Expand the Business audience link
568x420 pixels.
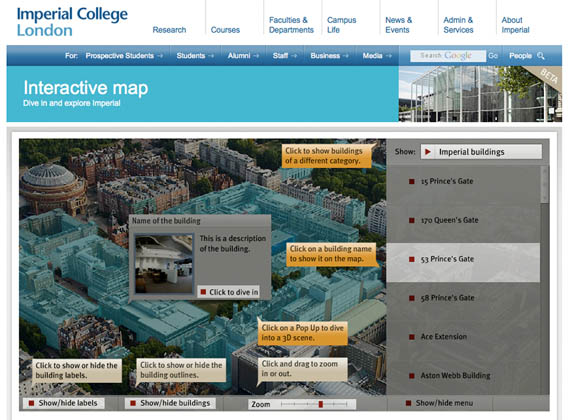pyautogui.click(x=329, y=56)
